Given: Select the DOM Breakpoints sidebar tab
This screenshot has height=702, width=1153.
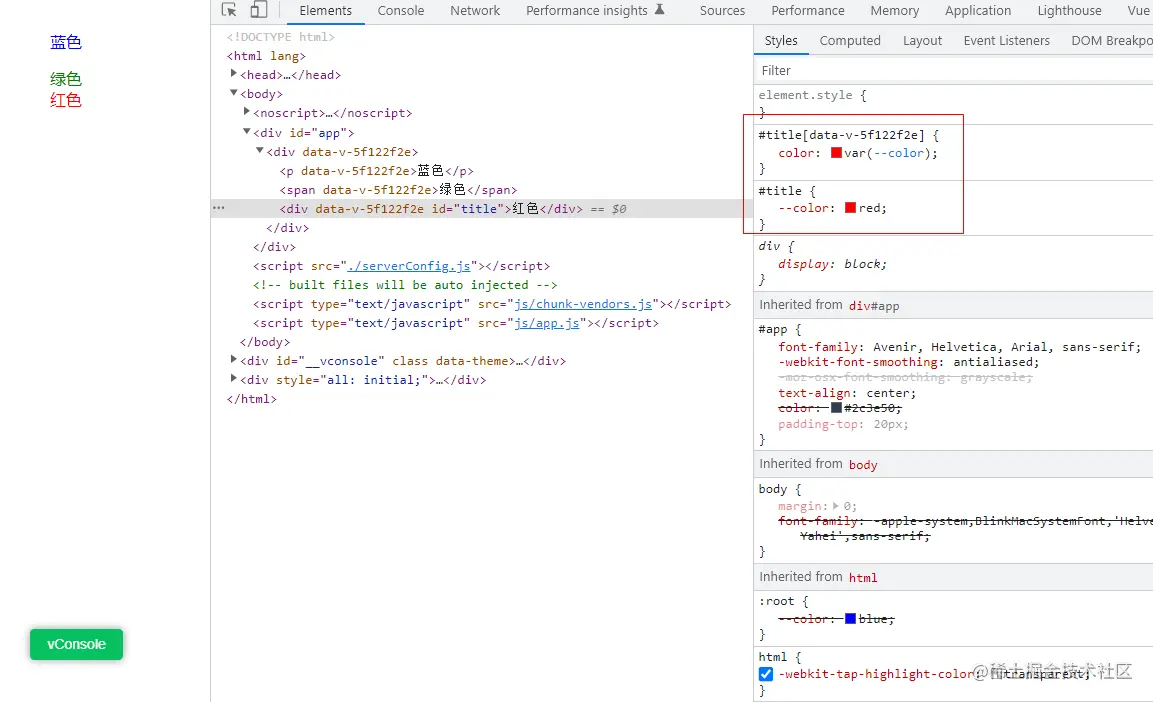Looking at the screenshot, I should pos(1111,41).
